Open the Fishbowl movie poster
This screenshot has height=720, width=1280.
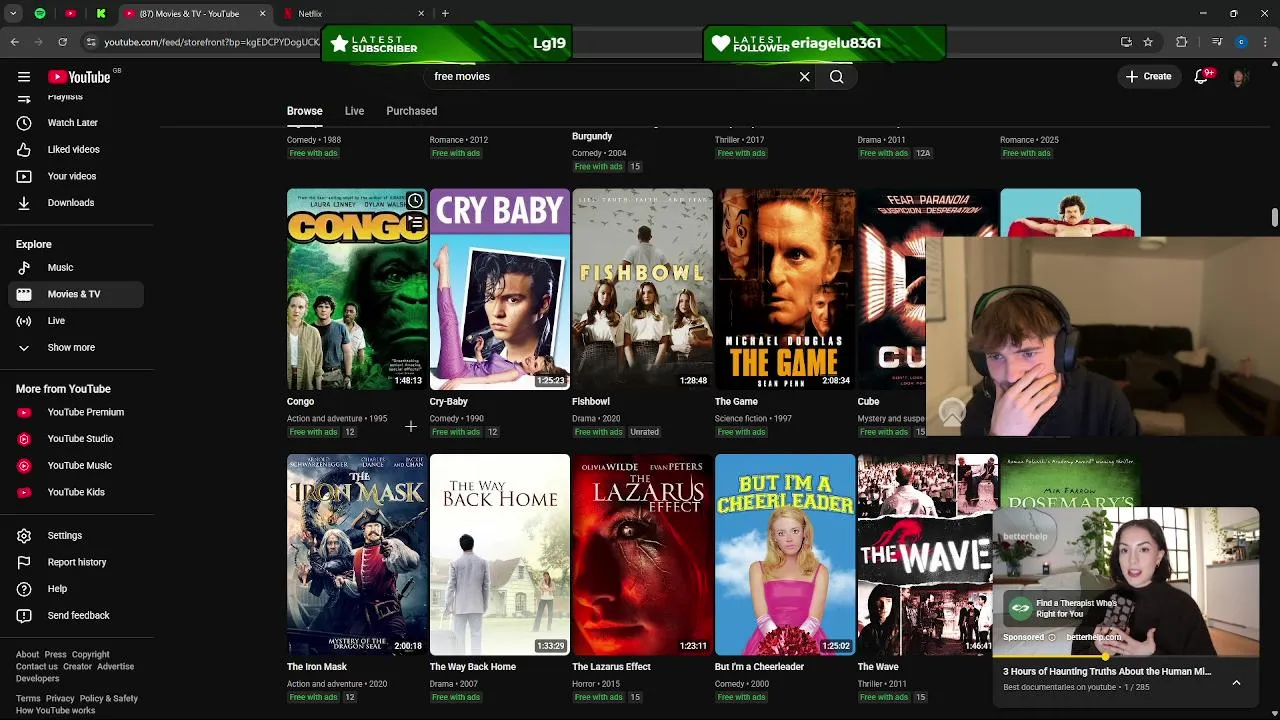[642, 289]
